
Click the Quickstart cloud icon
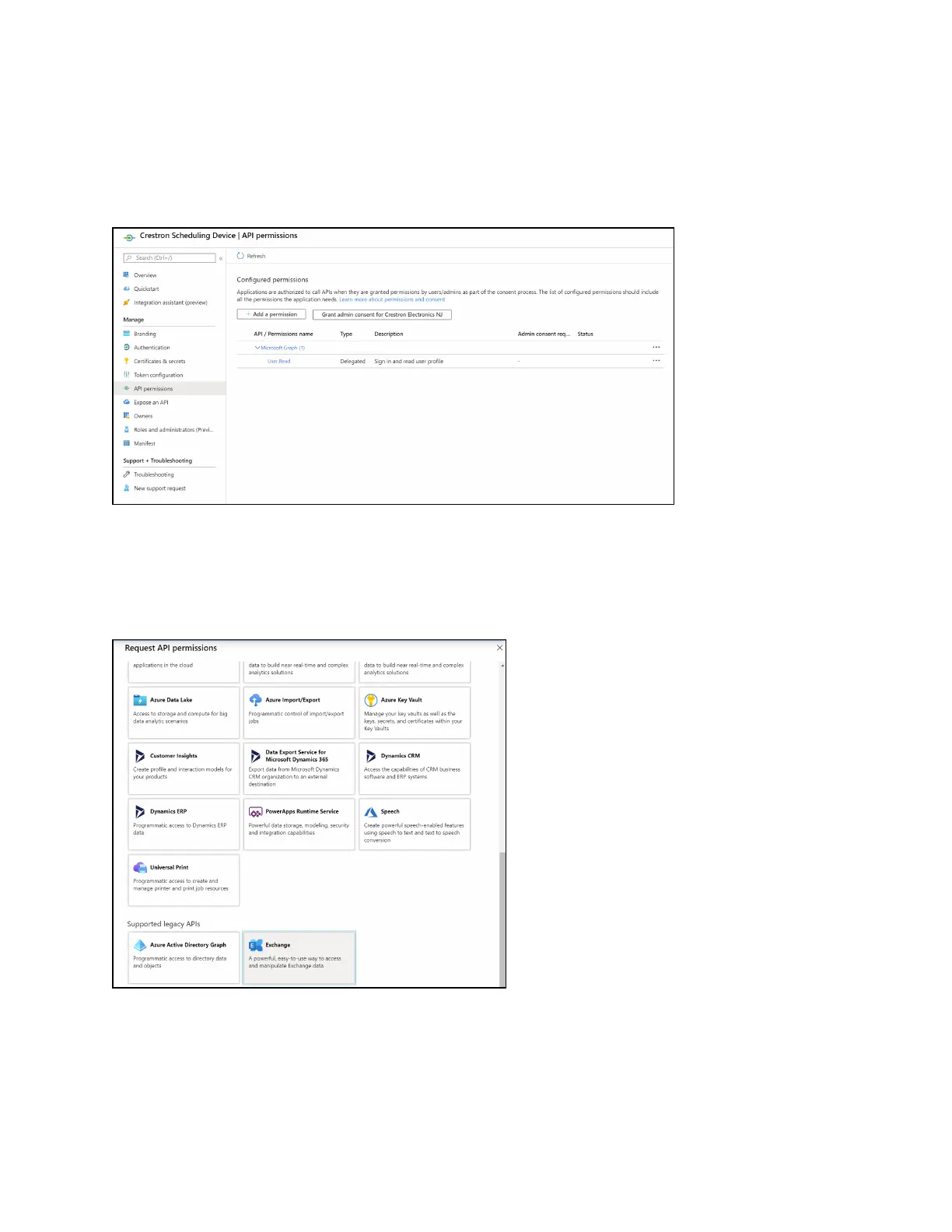(126, 289)
